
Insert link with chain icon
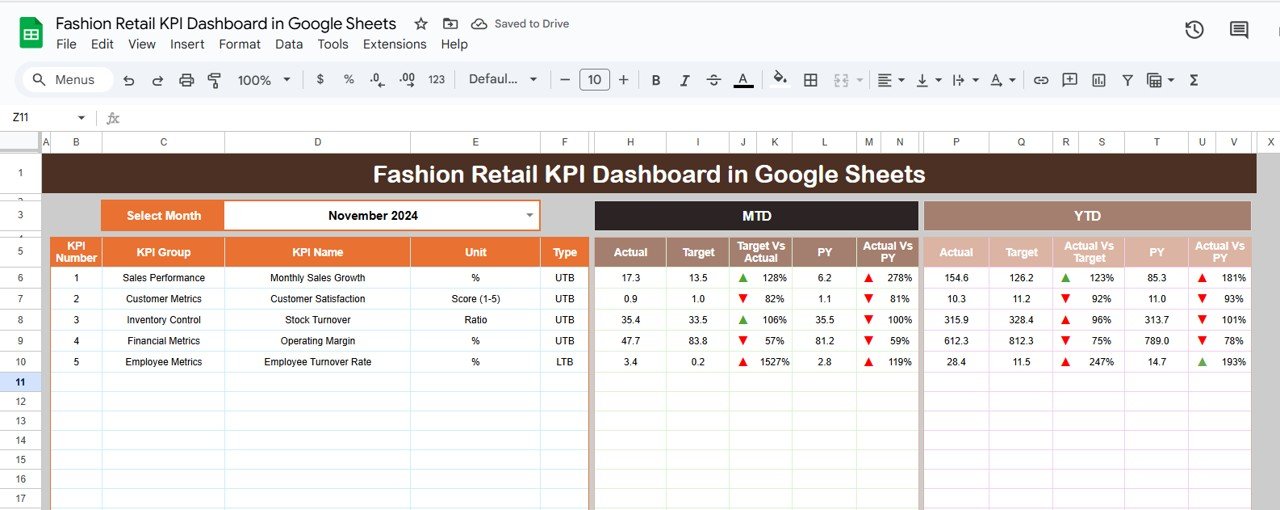coord(1041,80)
